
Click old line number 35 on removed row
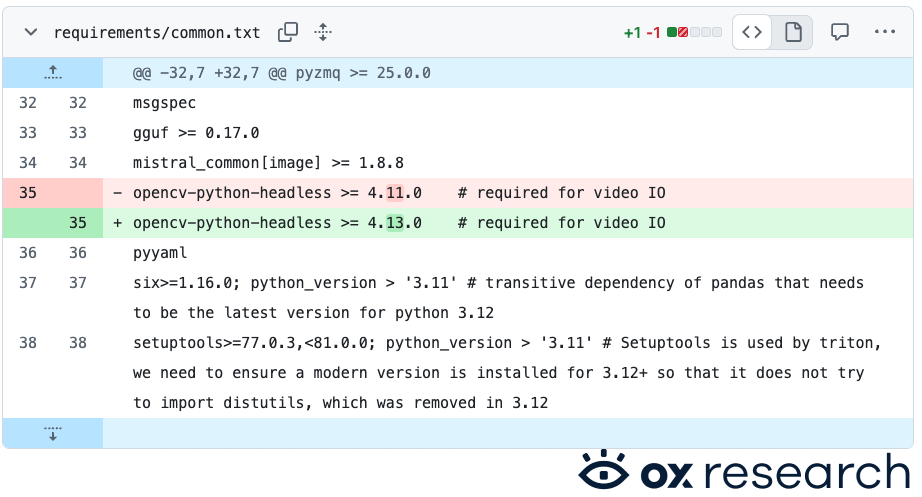28,193
